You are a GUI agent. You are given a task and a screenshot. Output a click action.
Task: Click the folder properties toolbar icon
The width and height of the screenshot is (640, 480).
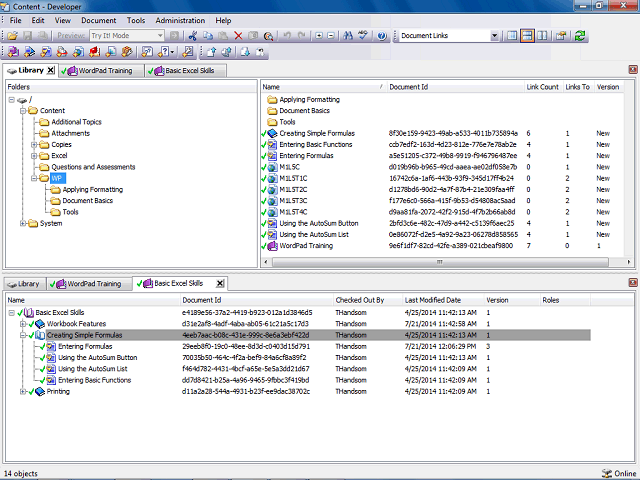coord(561,36)
